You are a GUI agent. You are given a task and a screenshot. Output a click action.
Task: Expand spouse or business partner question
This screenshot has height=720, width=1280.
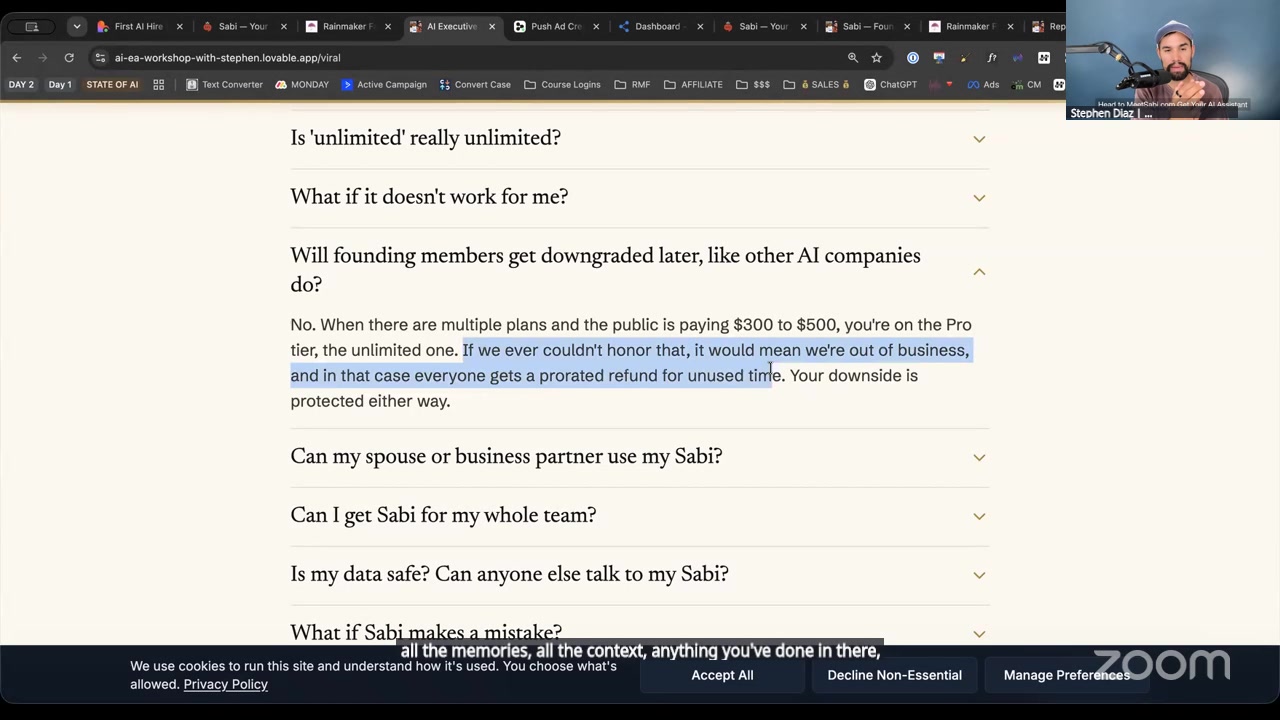[x=639, y=457]
